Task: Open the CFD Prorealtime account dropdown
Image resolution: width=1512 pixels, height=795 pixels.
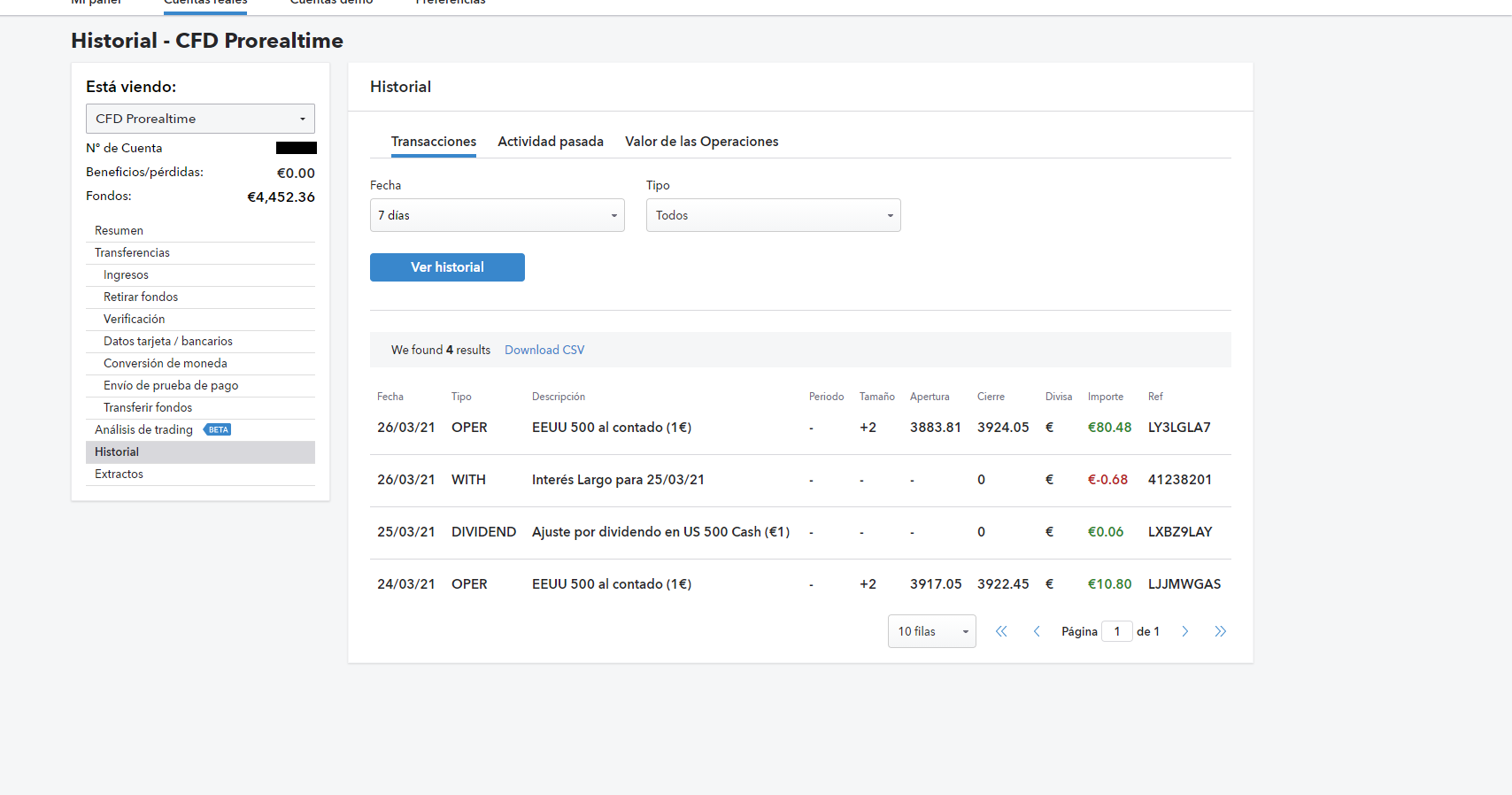Action: 200,119
